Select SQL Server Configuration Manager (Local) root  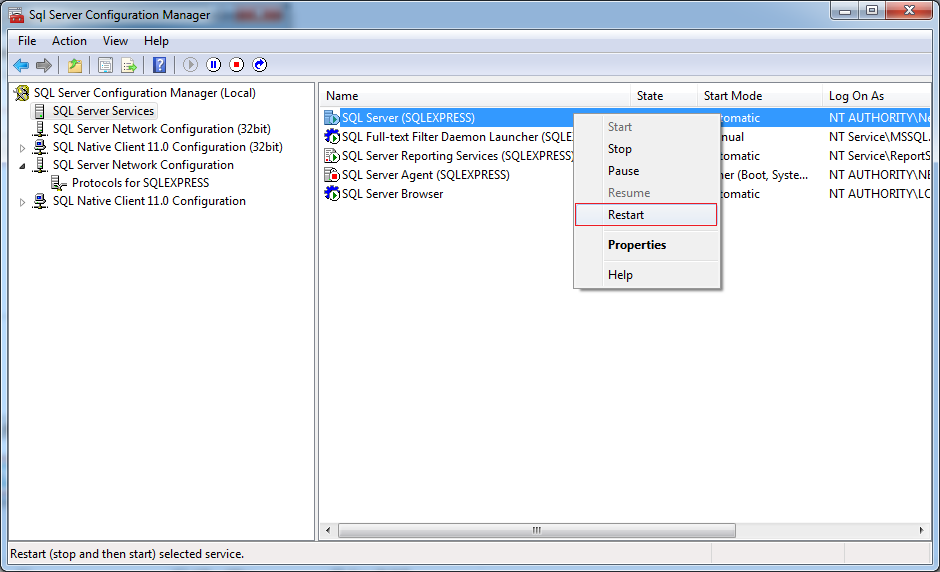[144, 93]
